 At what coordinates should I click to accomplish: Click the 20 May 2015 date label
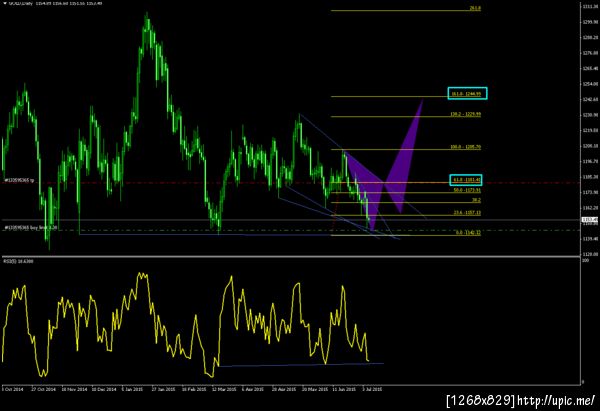pos(315,389)
